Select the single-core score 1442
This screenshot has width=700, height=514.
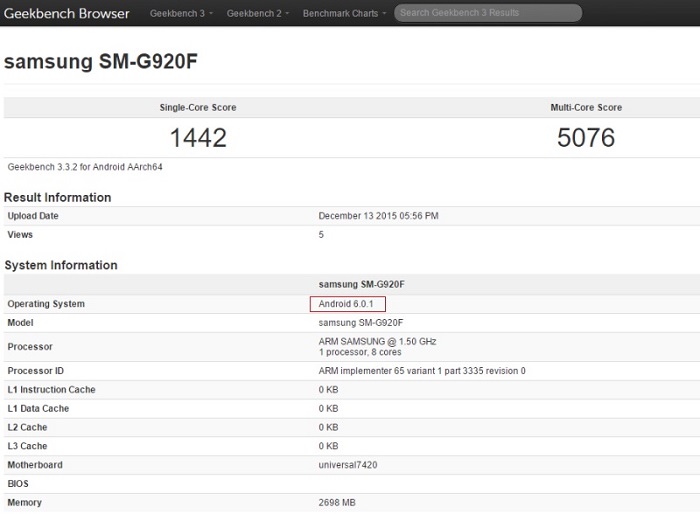pos(198,137)
